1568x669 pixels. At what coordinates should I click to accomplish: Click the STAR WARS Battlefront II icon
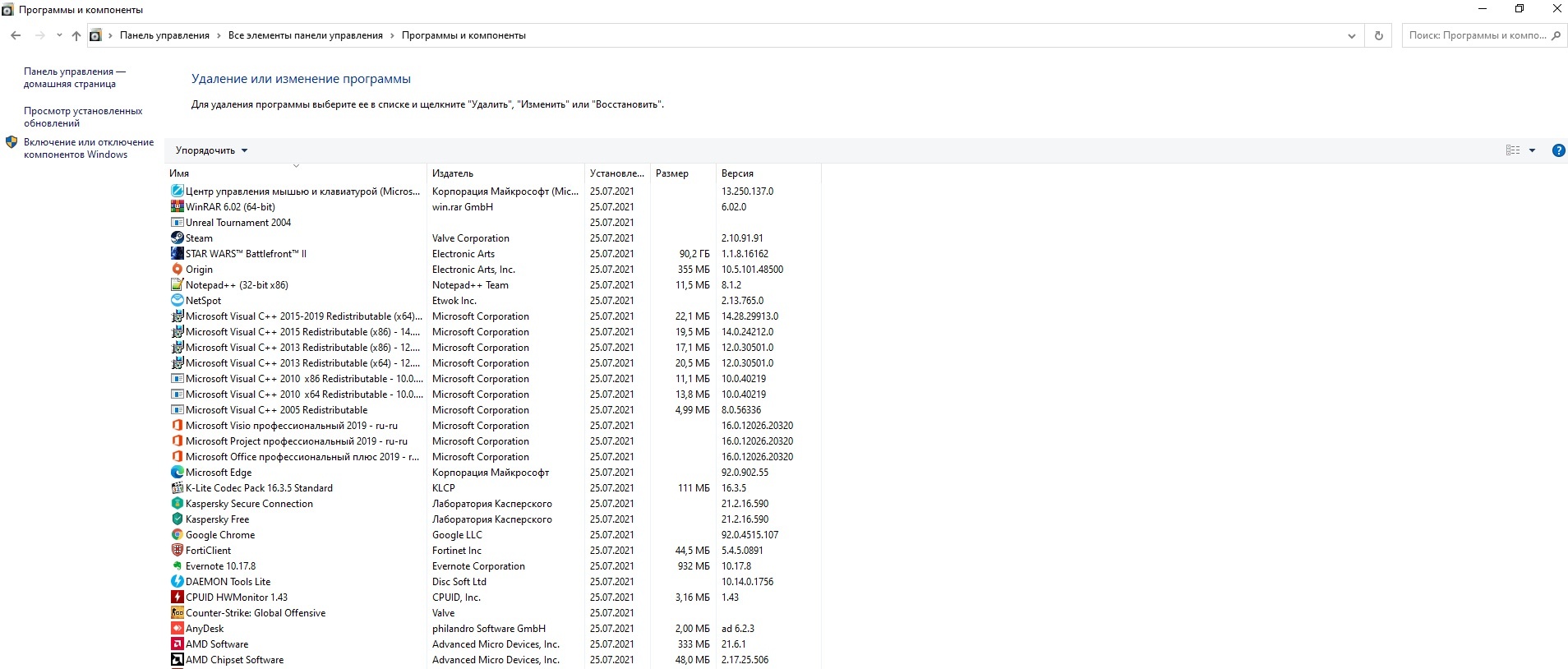(177, 254)
